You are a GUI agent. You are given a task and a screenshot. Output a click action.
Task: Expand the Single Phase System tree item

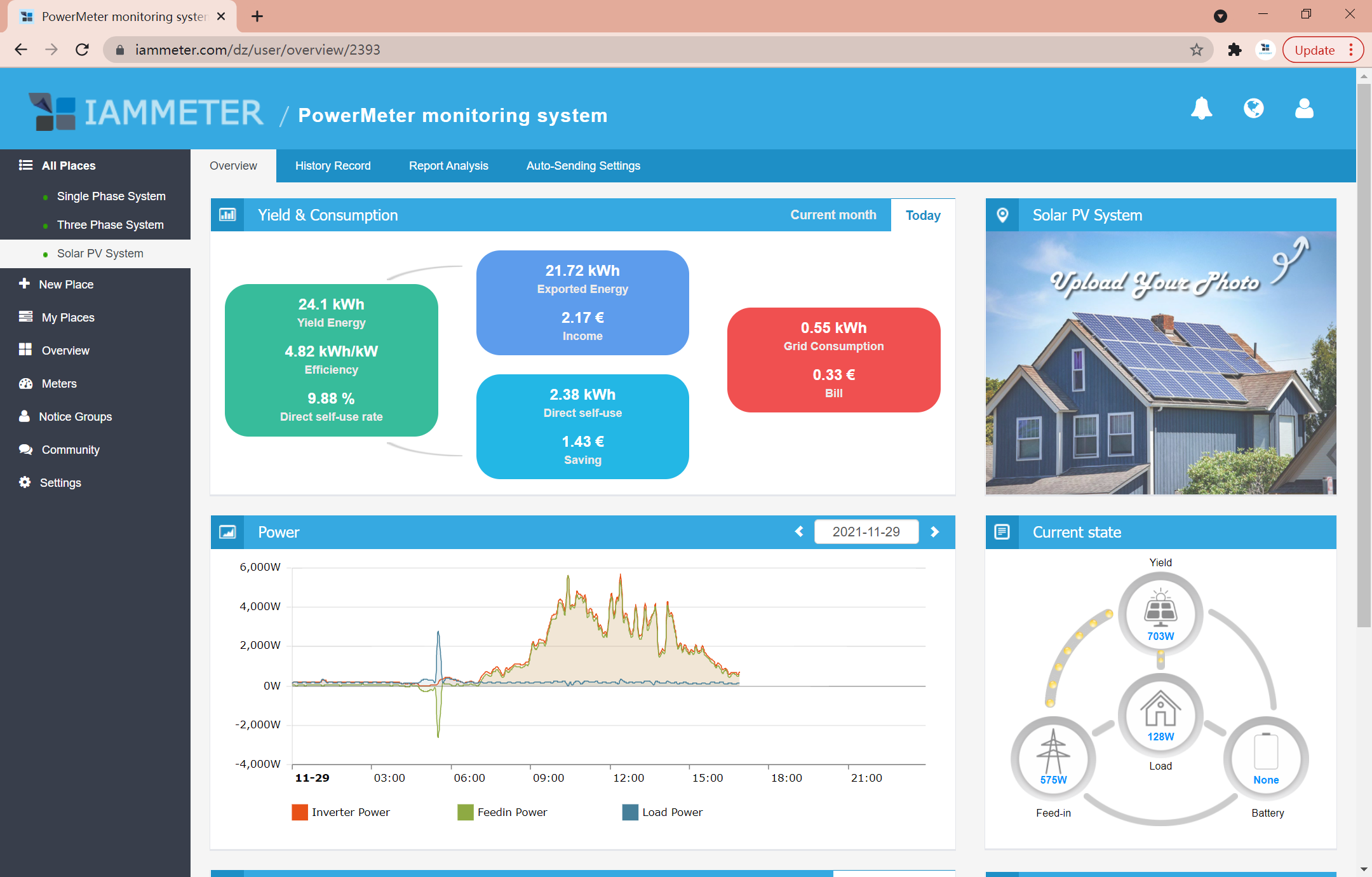111,197
